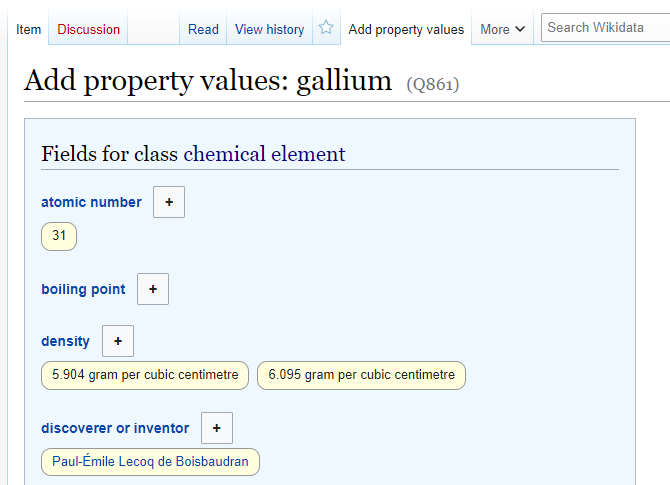Expand the More dropdown menu
This screenshot has width=670, height=485.
(x=503, y=29)
